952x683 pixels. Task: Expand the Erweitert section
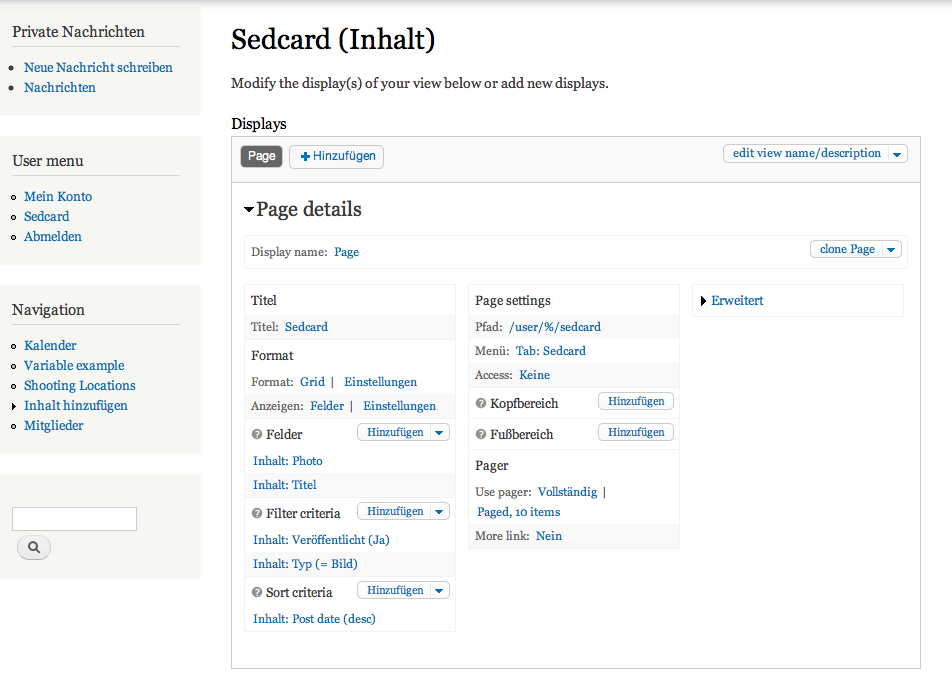pos(737,300)
